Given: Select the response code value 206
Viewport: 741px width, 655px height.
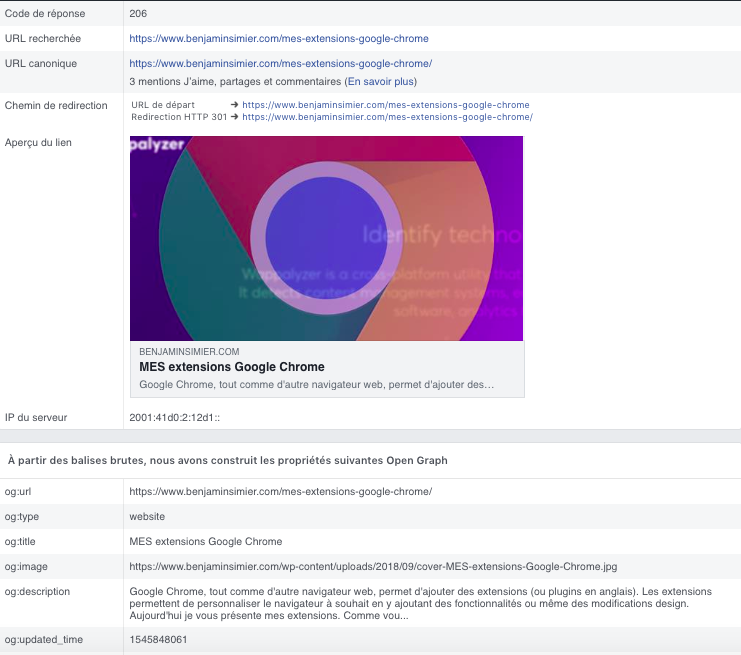Looking at the screenshot, I should pyautogui.click(x=138, y=14).
